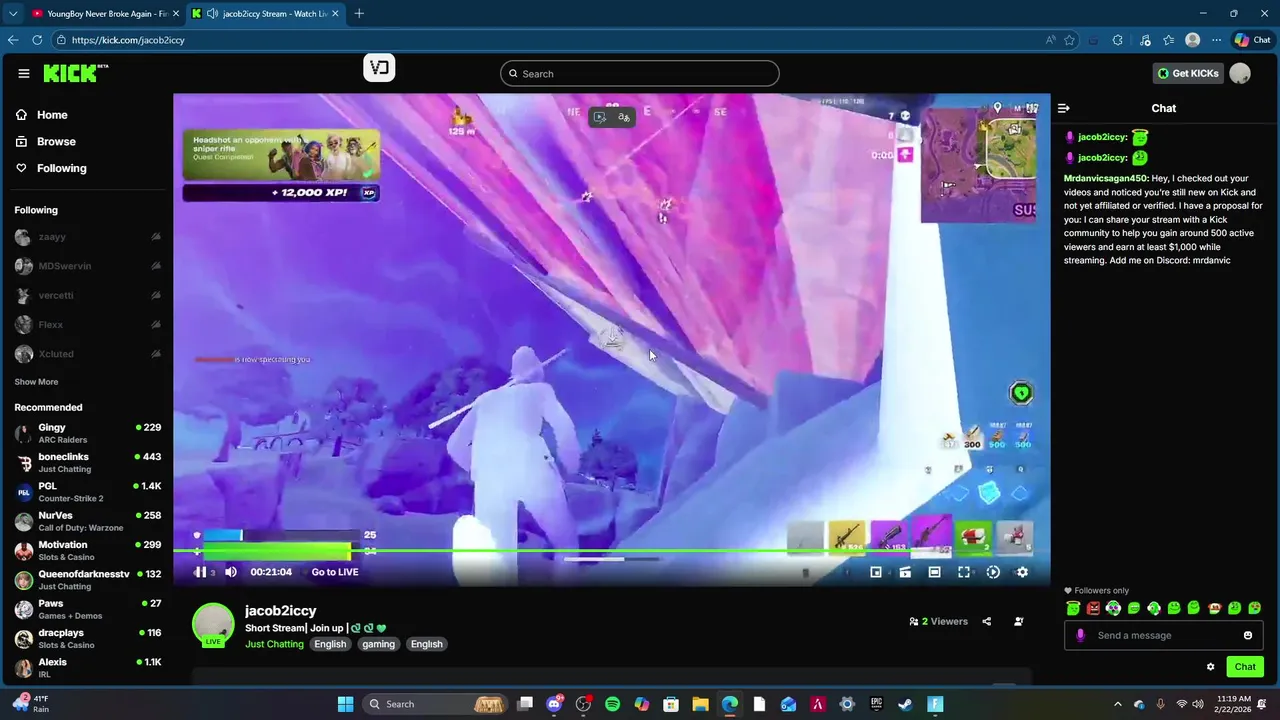Insert the angry red emote
1280x720 pixels.
(x=1093, y=608)
